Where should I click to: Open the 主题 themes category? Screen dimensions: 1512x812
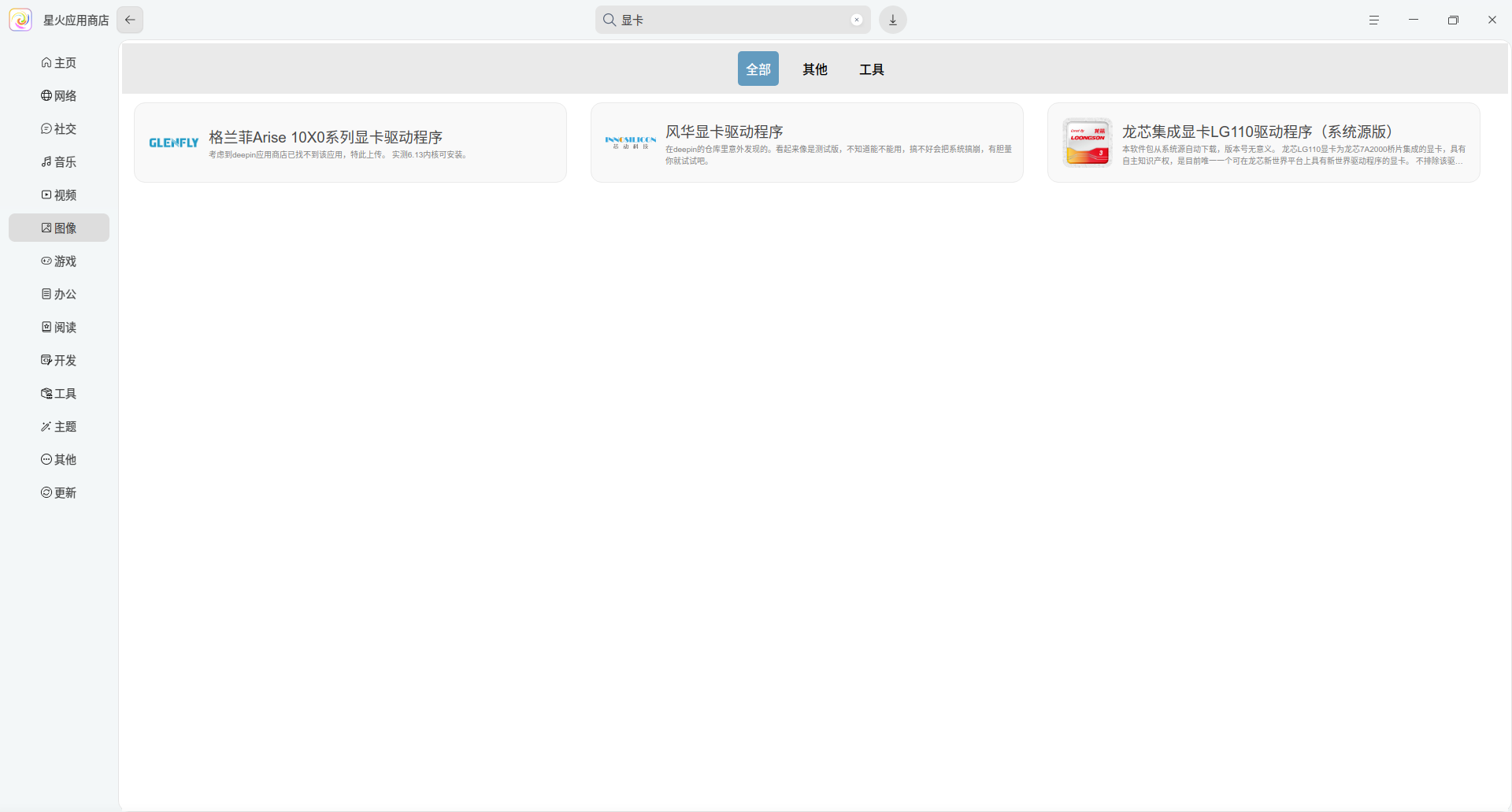coord(59,427)
